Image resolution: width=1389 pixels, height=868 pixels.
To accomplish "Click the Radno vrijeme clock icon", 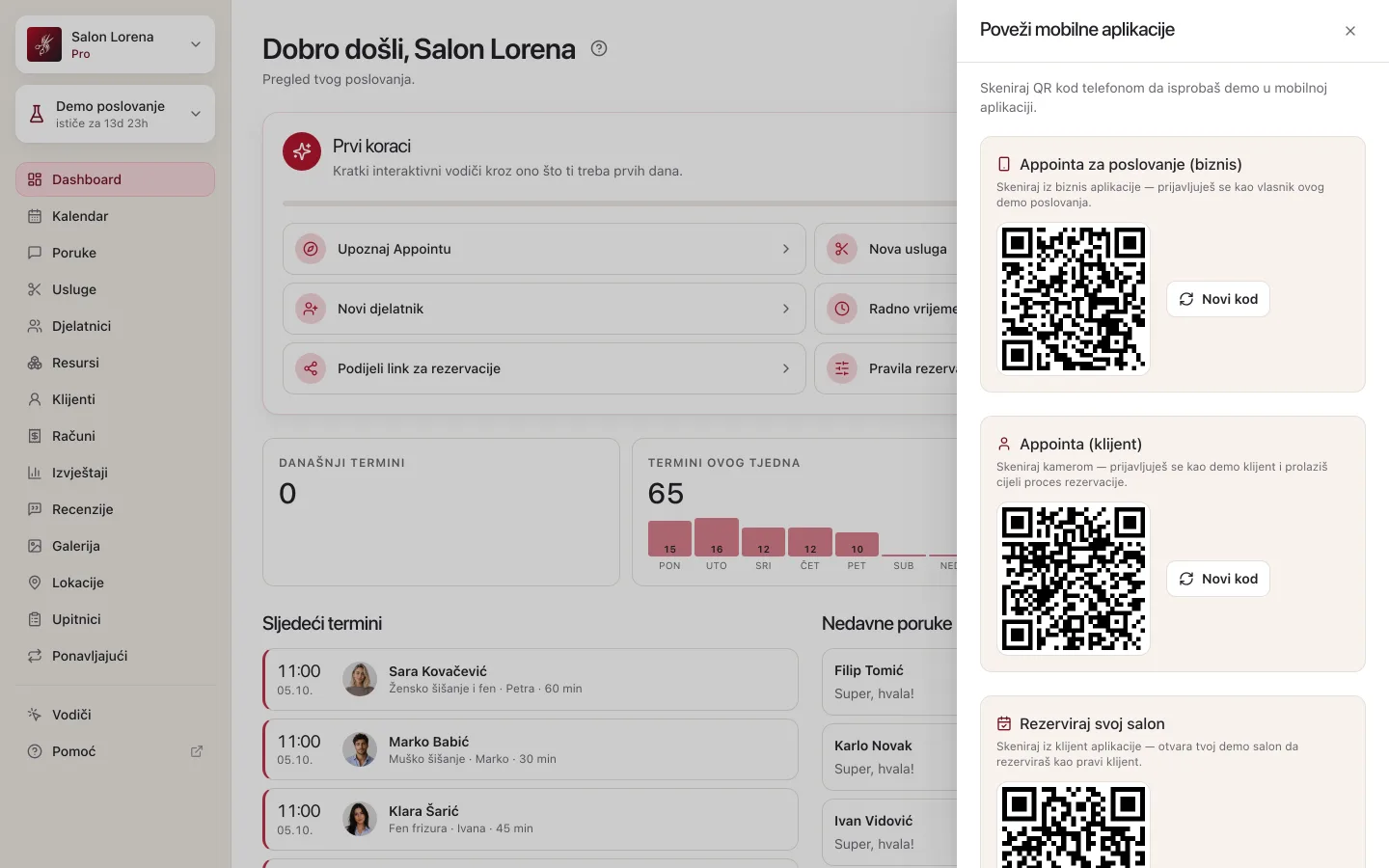I will coord(842,309).
